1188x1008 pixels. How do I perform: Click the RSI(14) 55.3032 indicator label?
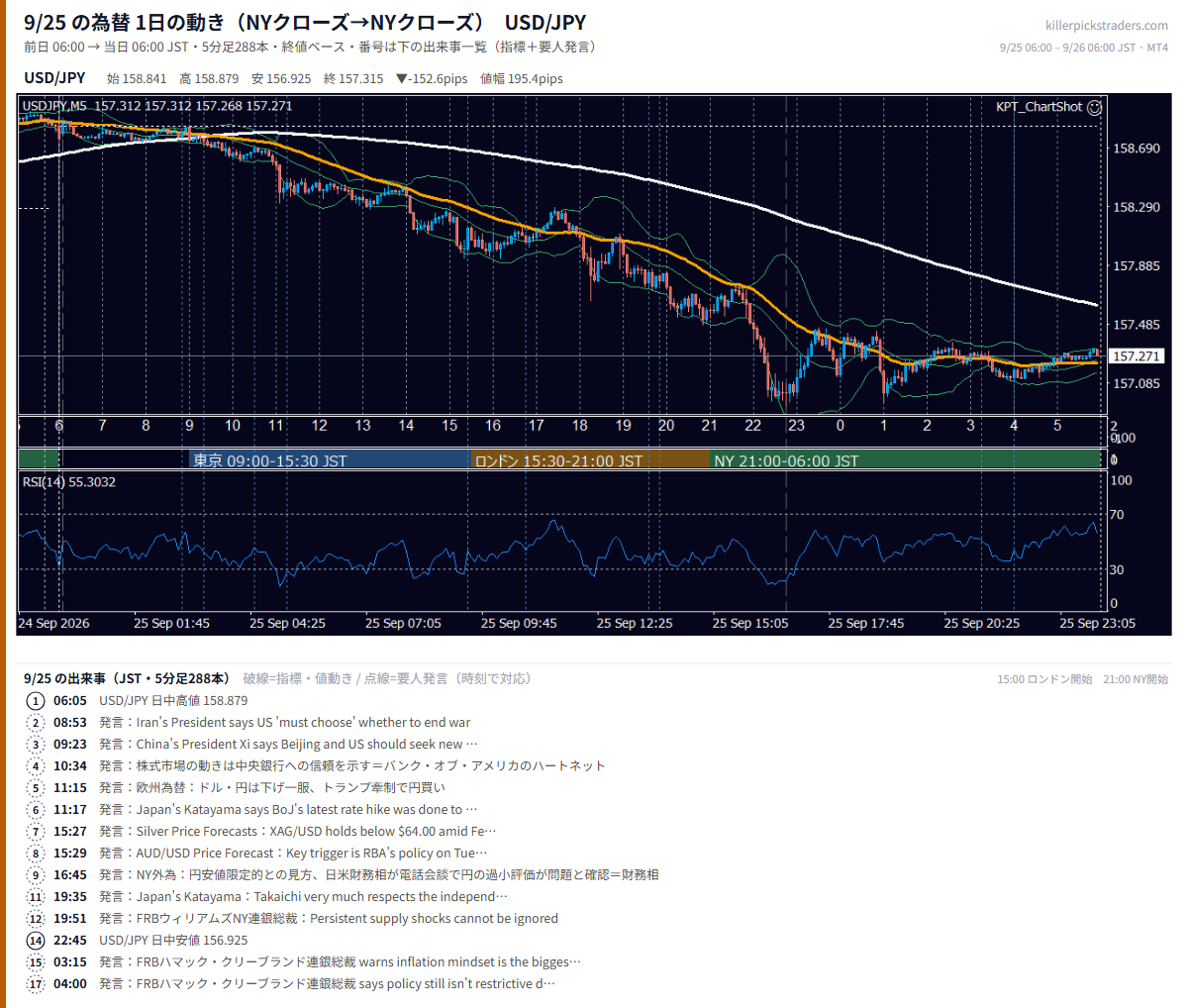[69, 482]
